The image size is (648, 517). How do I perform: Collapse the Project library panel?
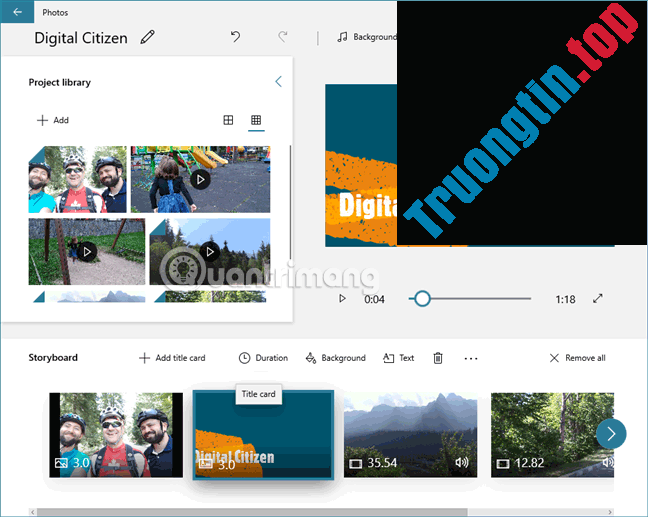pos(279,81)
